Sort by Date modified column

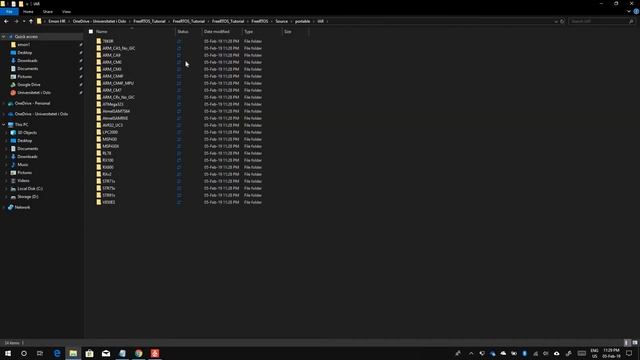217,31
